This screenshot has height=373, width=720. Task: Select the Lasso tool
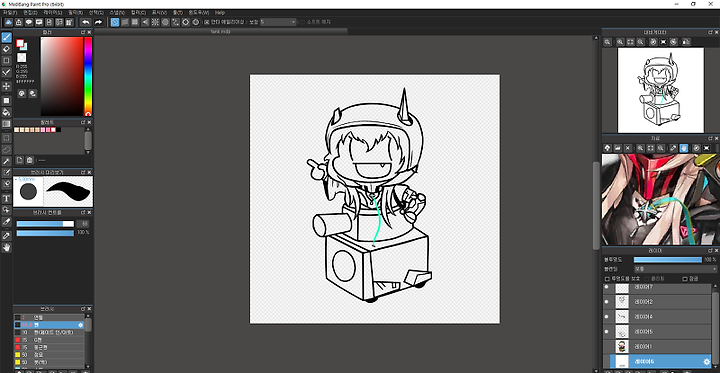6,149
